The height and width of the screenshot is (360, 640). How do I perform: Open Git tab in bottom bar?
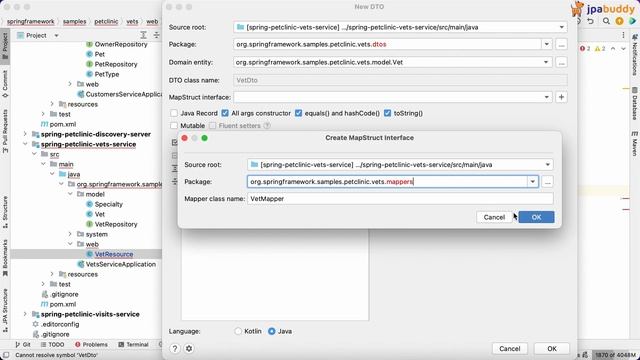coord(23,344)
